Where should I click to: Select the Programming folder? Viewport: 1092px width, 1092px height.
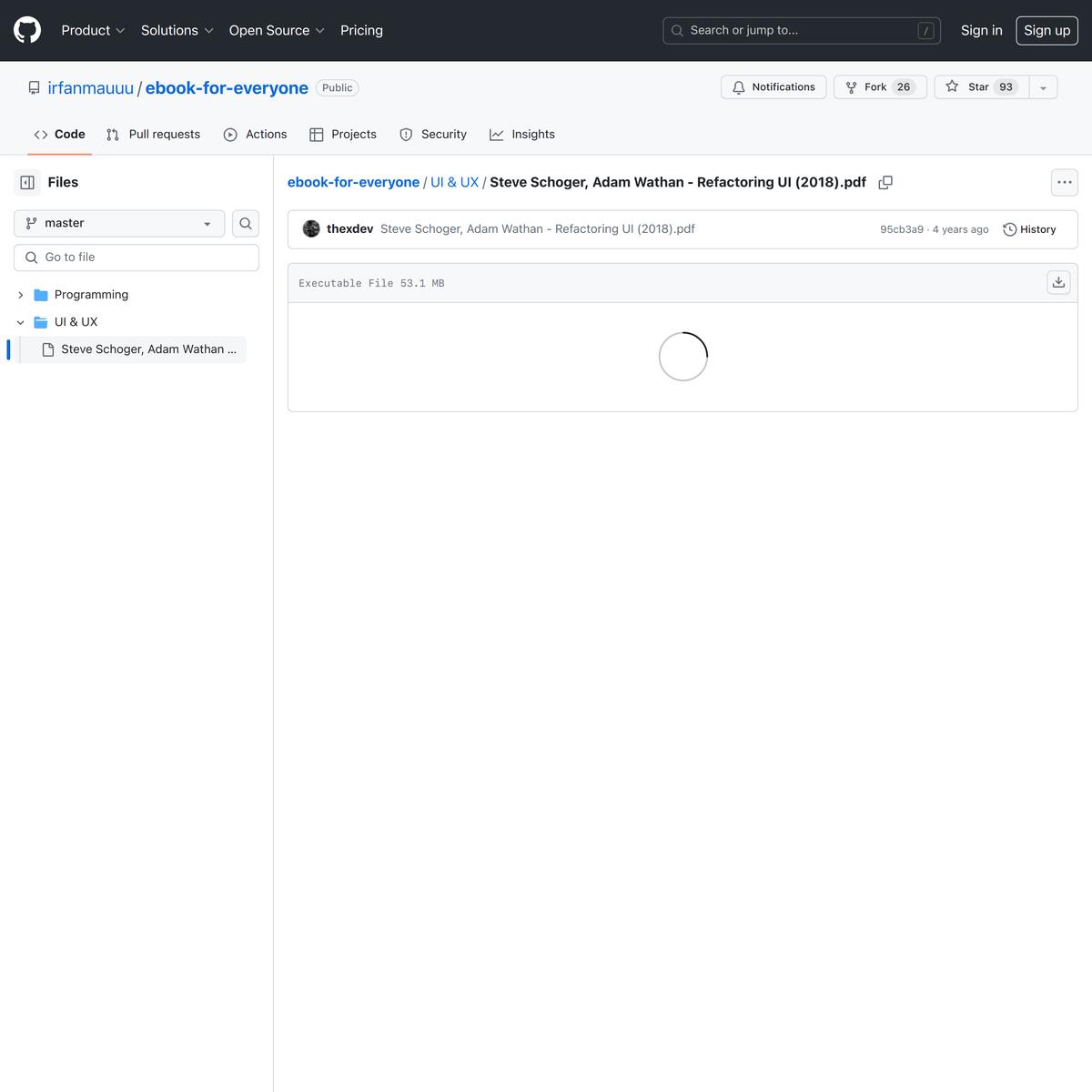click(x=91, y=295)
